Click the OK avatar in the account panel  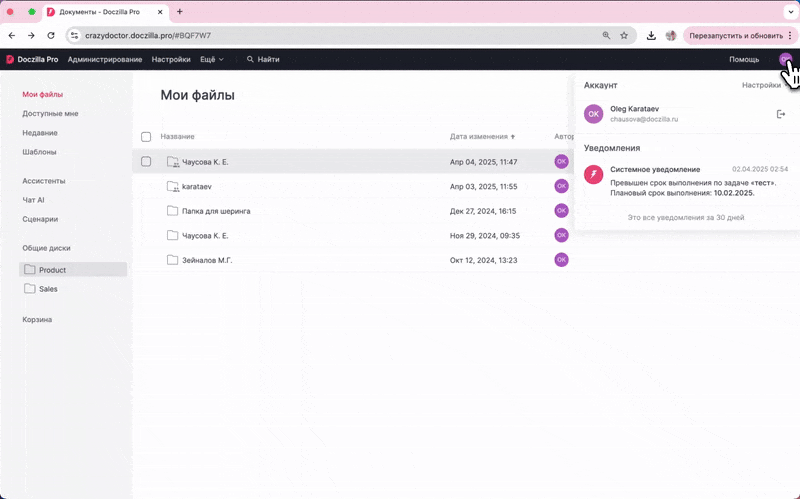[x=593, y=114]
